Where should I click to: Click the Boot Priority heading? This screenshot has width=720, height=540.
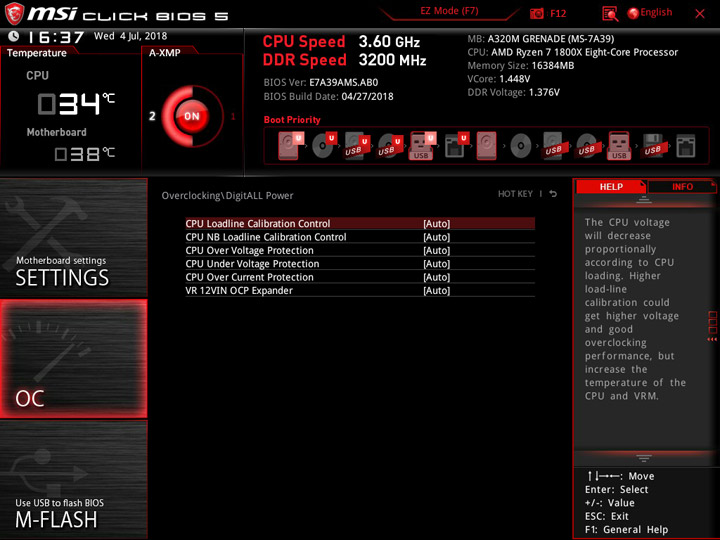[x=292, y=120]
